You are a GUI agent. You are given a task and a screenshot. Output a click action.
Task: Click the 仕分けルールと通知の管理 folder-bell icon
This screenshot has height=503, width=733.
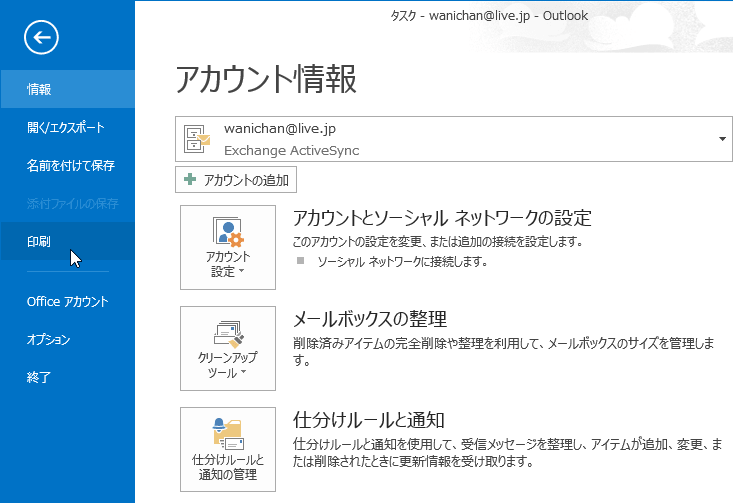pyautogui.click(x=228, y=434)
